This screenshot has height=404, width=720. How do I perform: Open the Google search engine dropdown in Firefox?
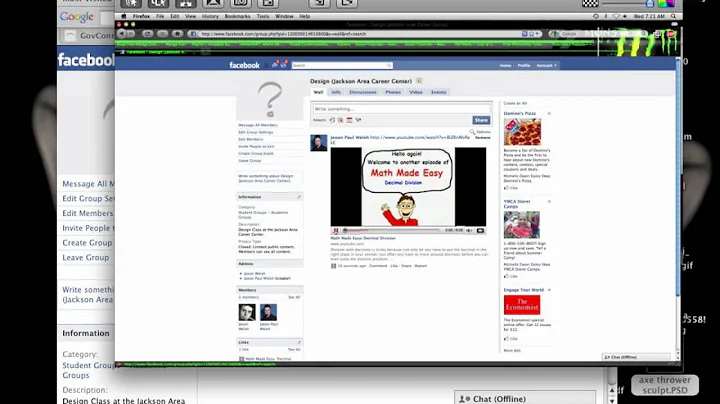[555, 34]
